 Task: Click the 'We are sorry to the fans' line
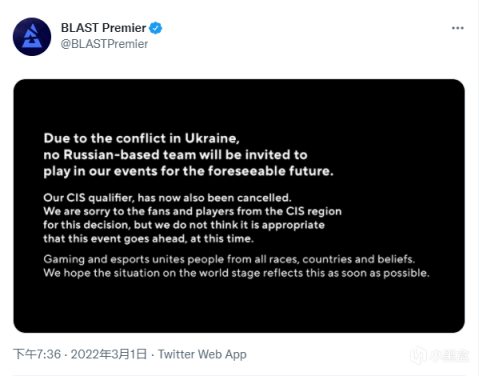click(x=192, y=211)
